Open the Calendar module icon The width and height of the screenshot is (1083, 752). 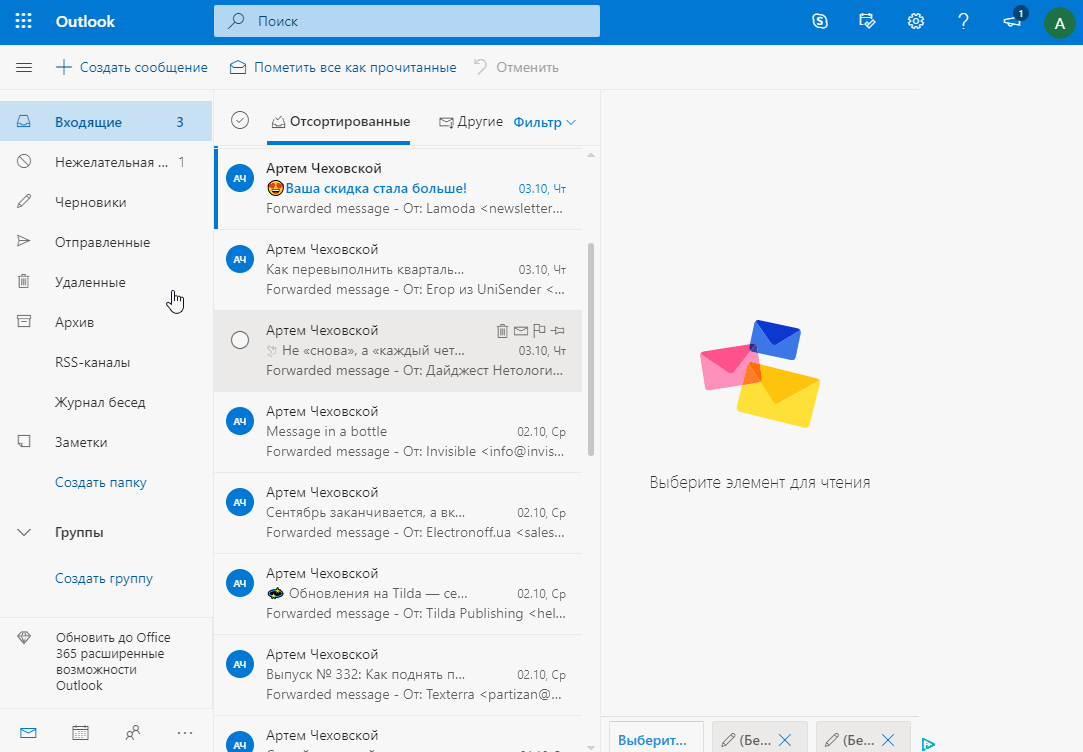[80, 733]
